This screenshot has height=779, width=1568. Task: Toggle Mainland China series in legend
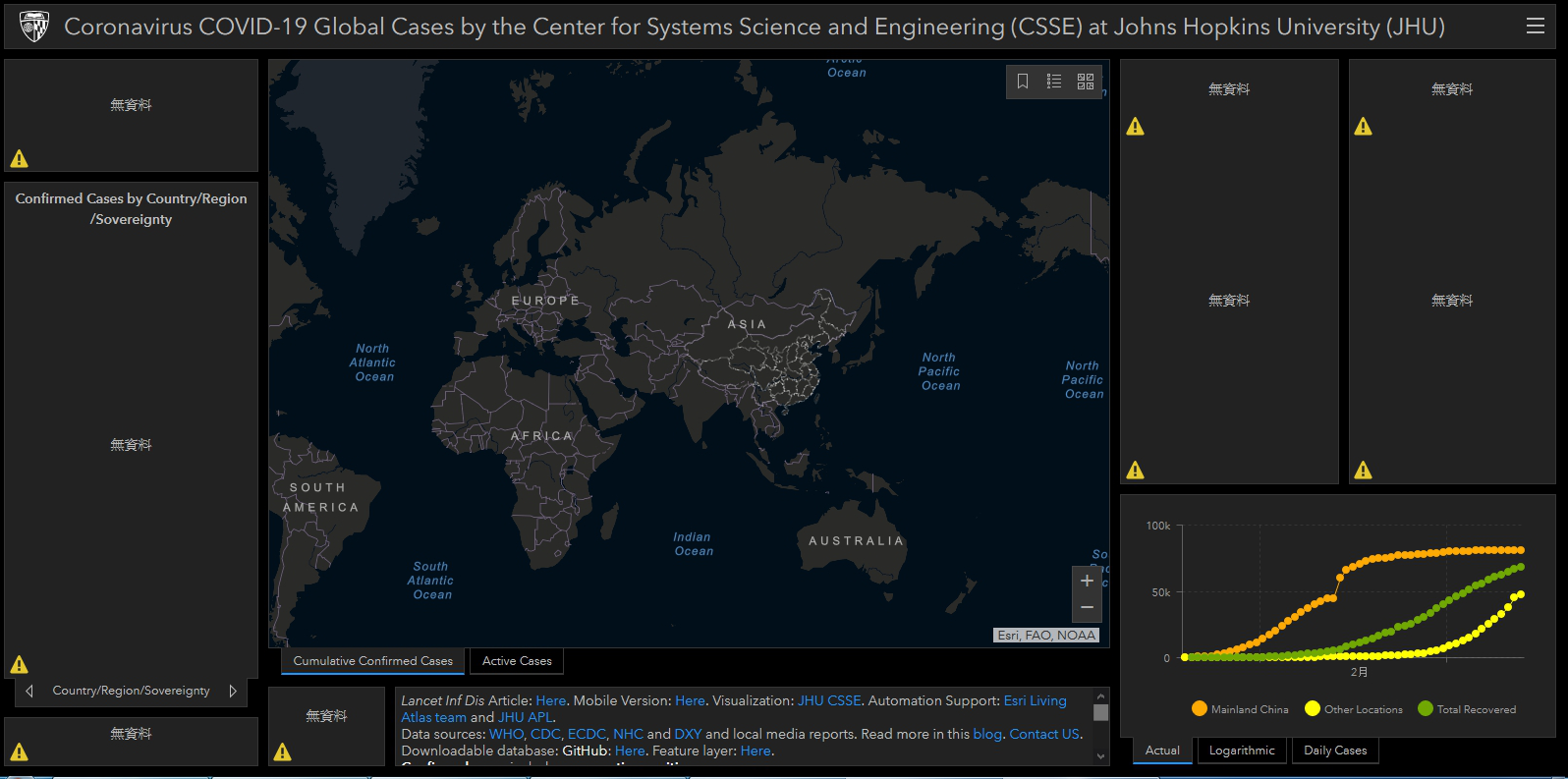(x=1240, y=709)
